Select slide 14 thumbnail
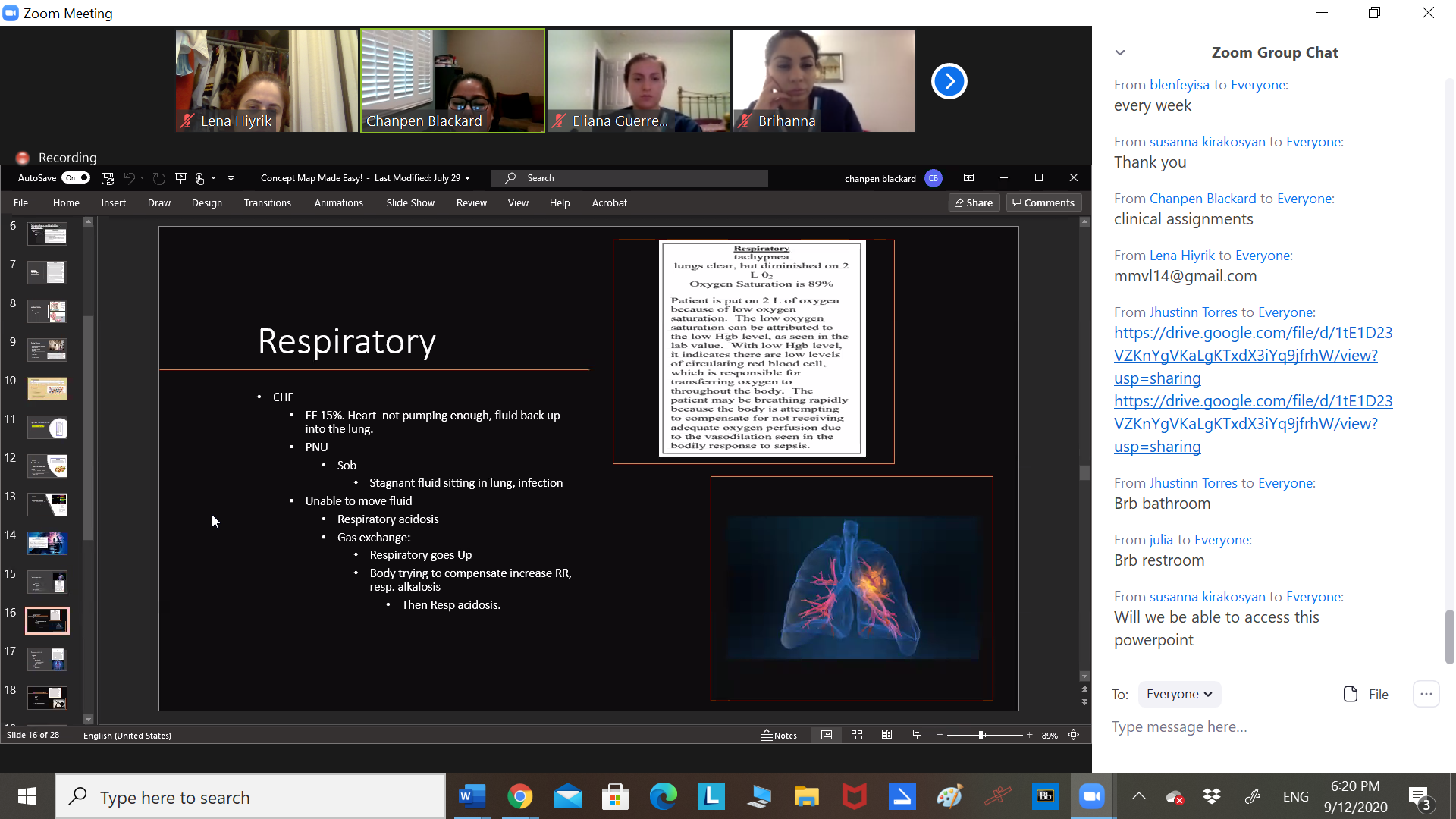 pyautogui.click(x=47, y=543)
